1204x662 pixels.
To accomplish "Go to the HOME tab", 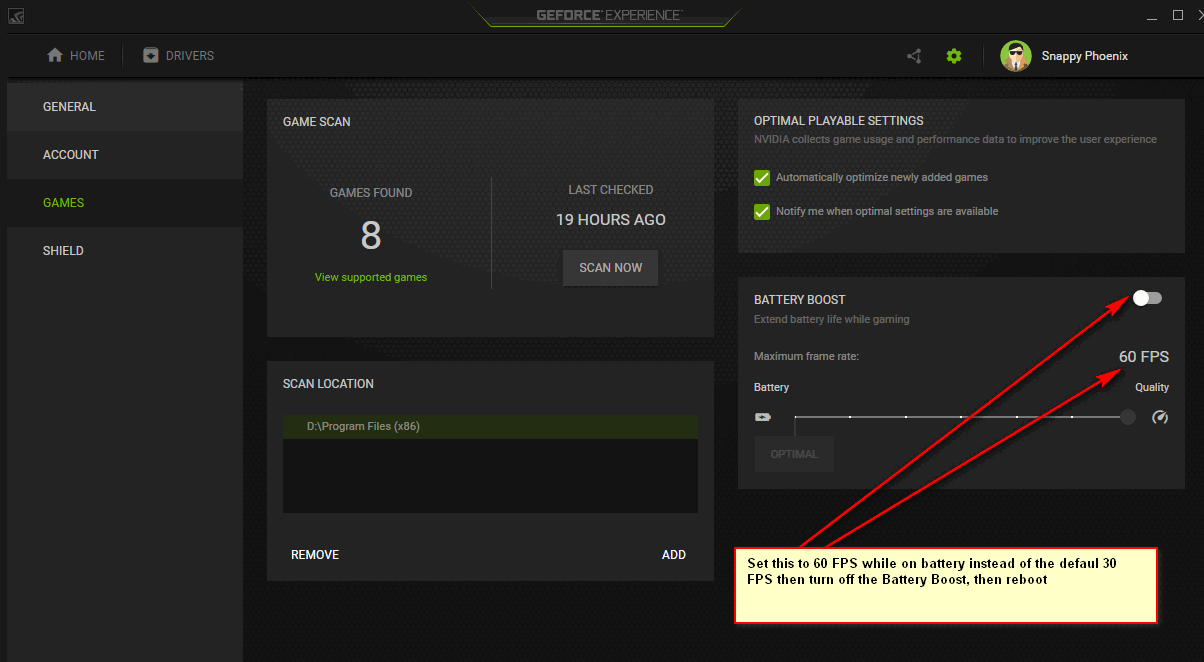I will coord(76,56).
